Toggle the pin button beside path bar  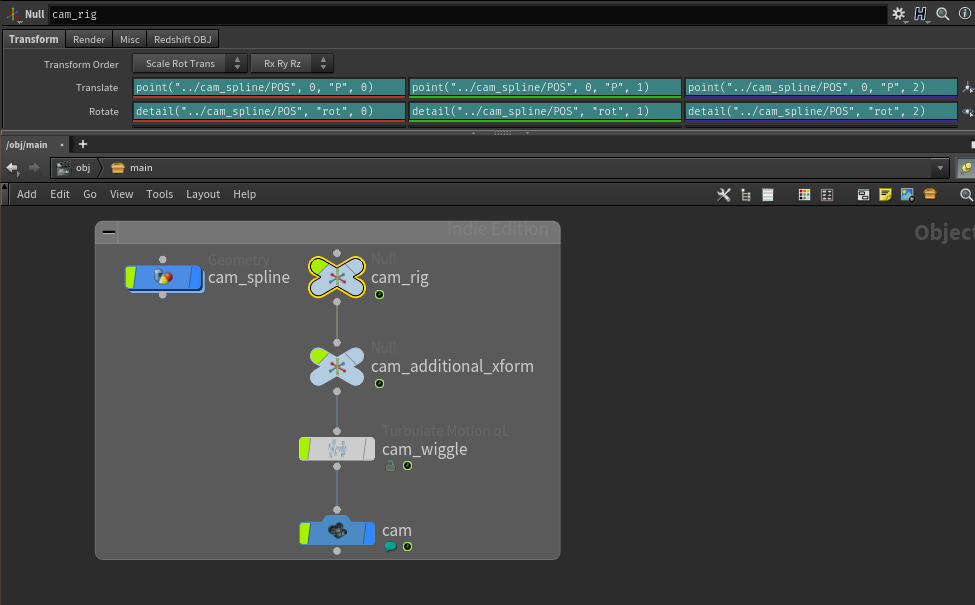coord(965,168)
